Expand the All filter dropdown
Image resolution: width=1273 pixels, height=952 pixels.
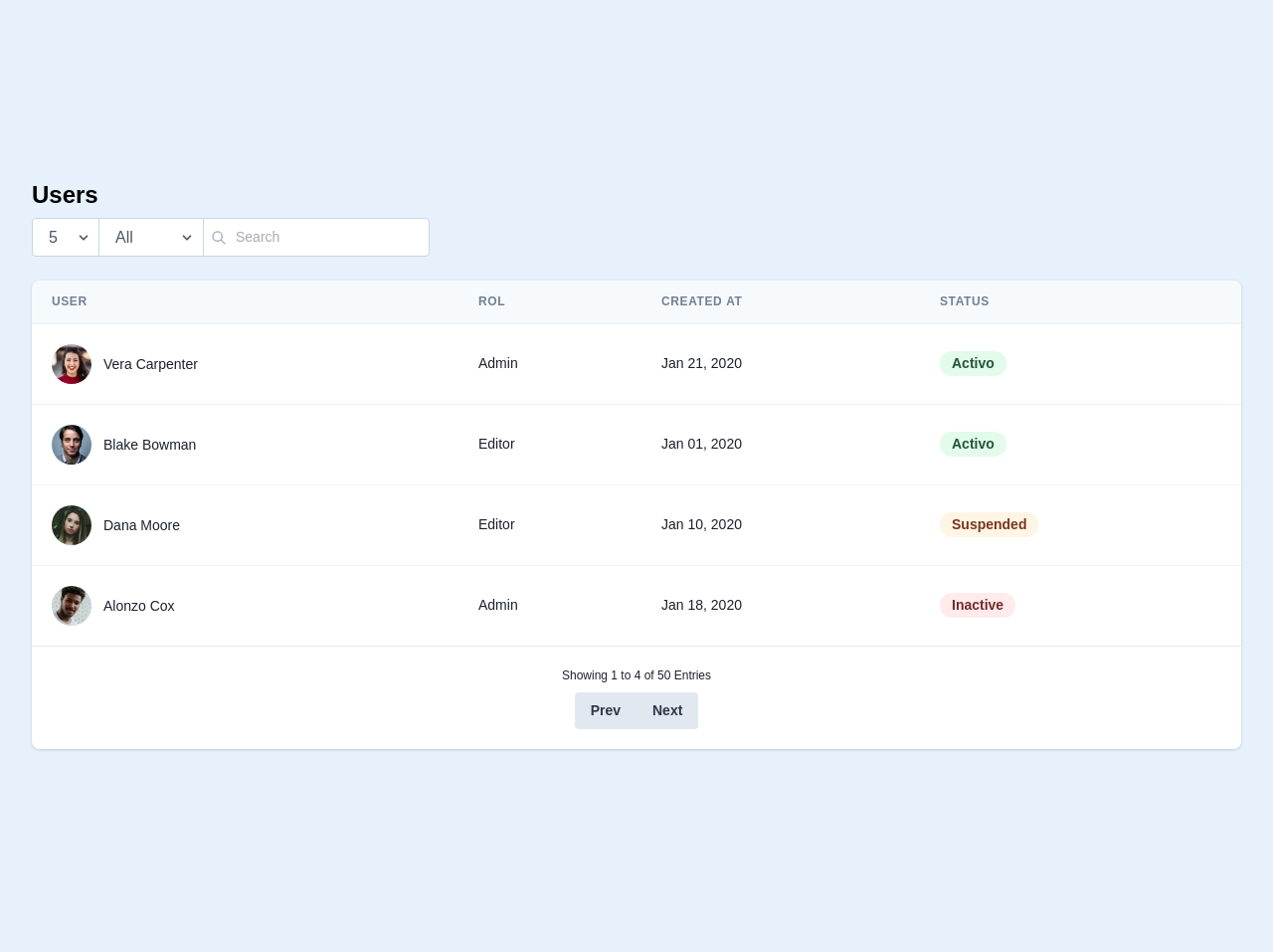pos(151,238)
